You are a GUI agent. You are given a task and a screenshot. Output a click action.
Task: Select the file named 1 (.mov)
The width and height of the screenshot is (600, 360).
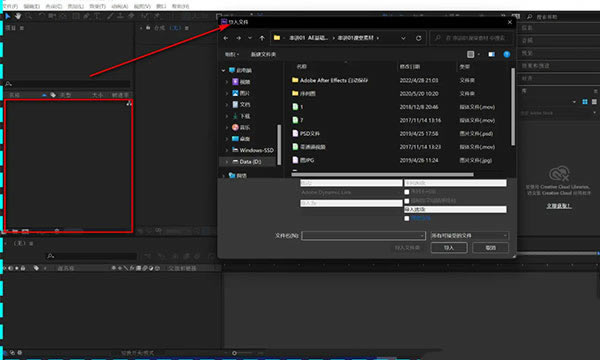[298, 107]
